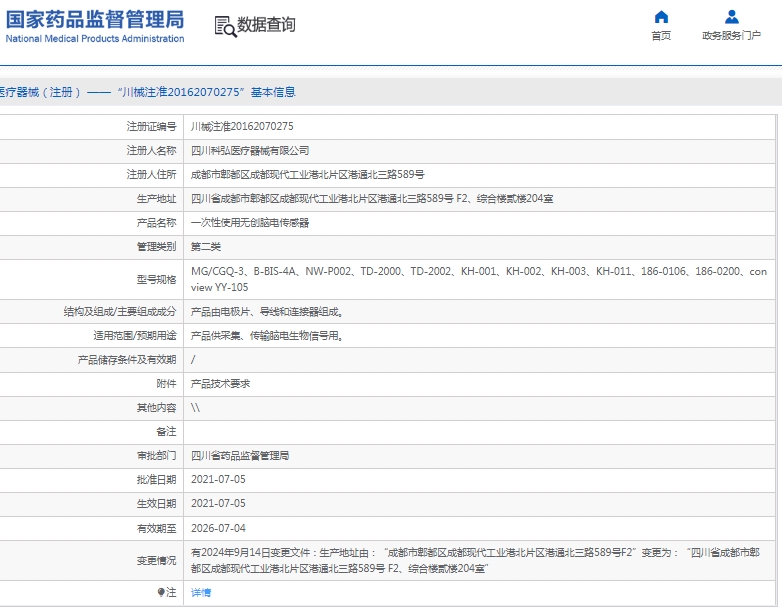The height and width of the screenshot is (610, 782).
Task: Select product name 一次性使用无创脑电传感器
Action: point(250,222)
